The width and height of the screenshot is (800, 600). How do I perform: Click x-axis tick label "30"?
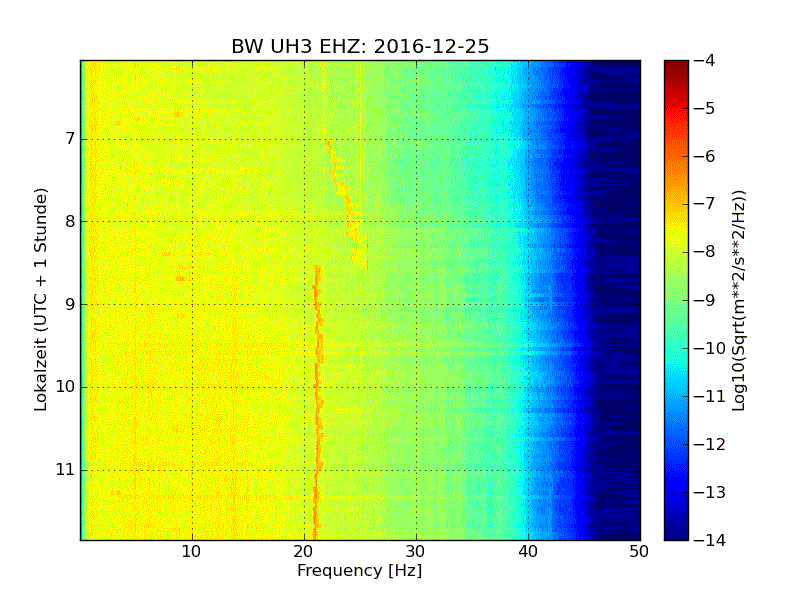coord(416,552)
